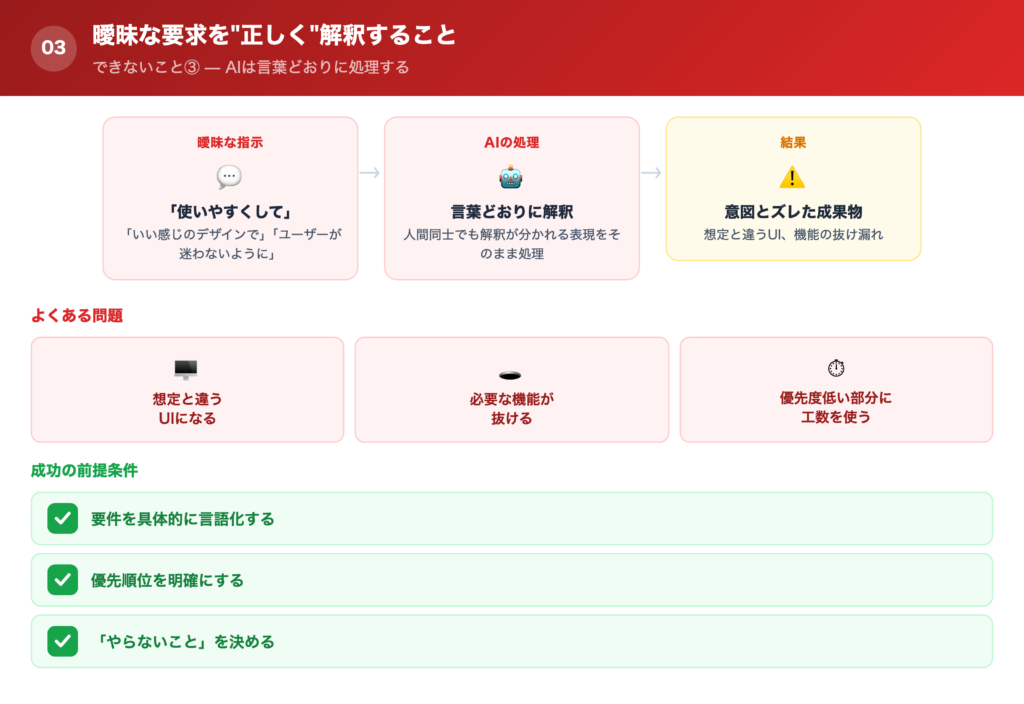This screenshot has width=1024, height=704.
Task: Check the 「やらないこと」を決める checkbox
Action: pyautogui.click(x=62, y=641)
